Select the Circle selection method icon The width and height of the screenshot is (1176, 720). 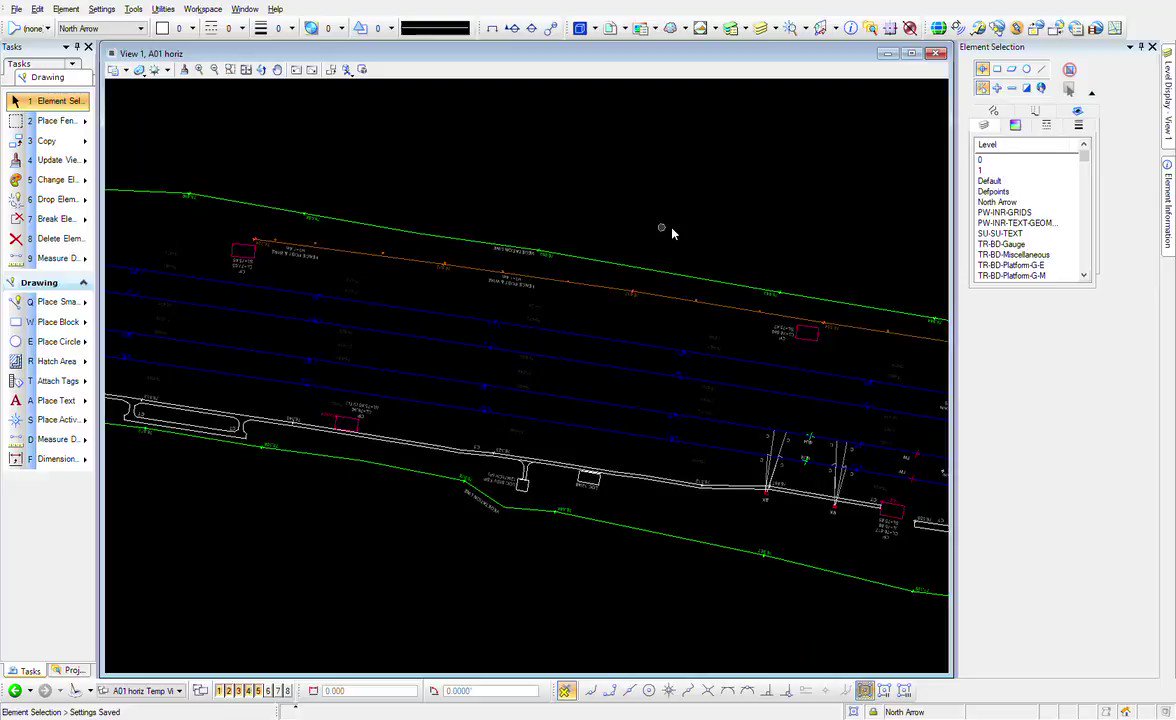1027,69
